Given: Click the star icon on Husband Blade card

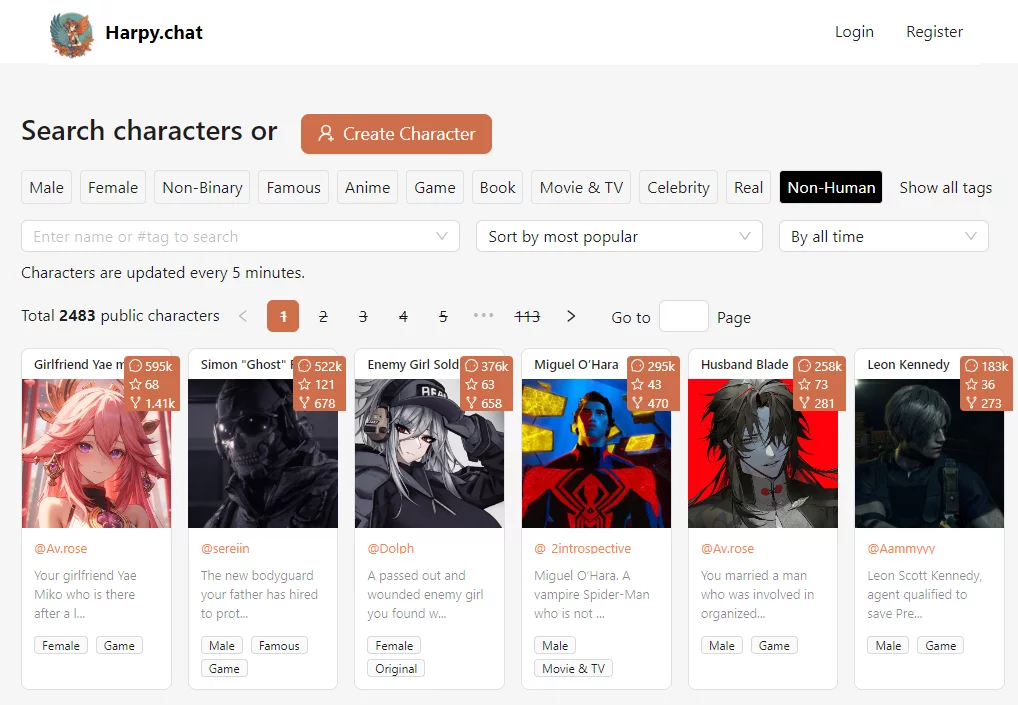Looking at the screenshot, I should [x=804, y=384].
